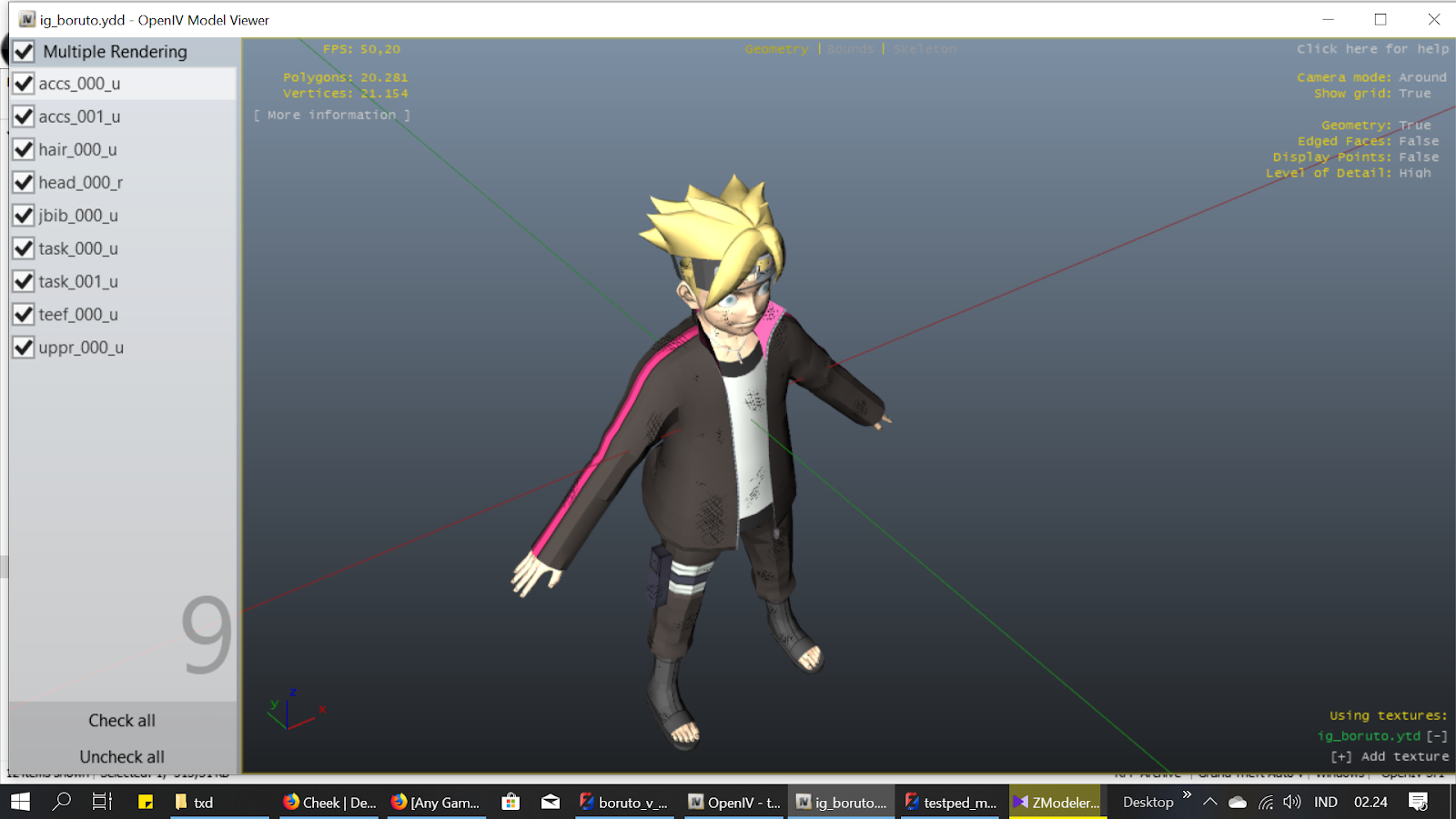
Task: Open the Action Center notifications icon
Action: 1418,802
